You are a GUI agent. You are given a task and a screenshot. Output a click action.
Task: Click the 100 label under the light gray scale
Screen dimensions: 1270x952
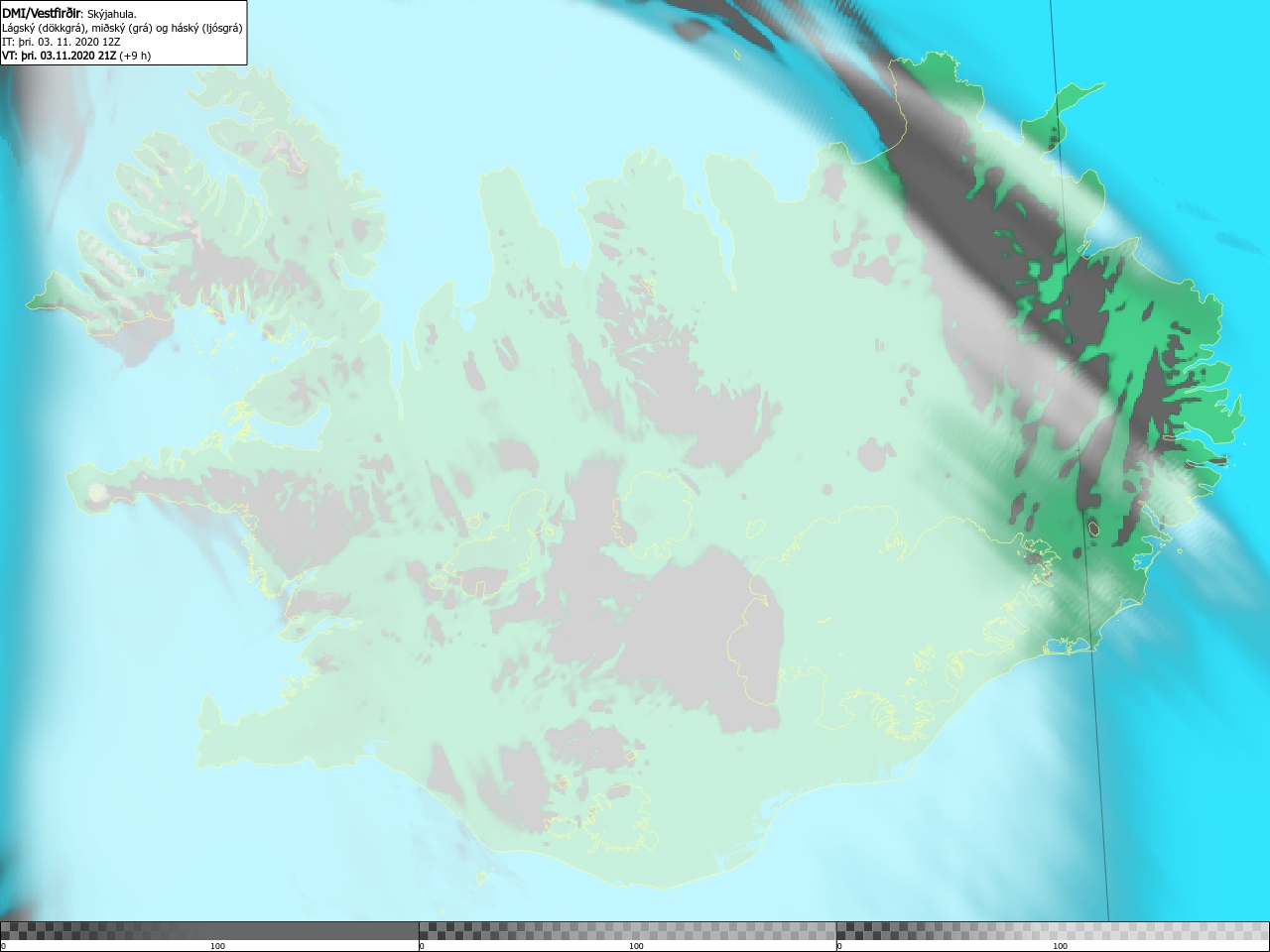point(1060,946)
